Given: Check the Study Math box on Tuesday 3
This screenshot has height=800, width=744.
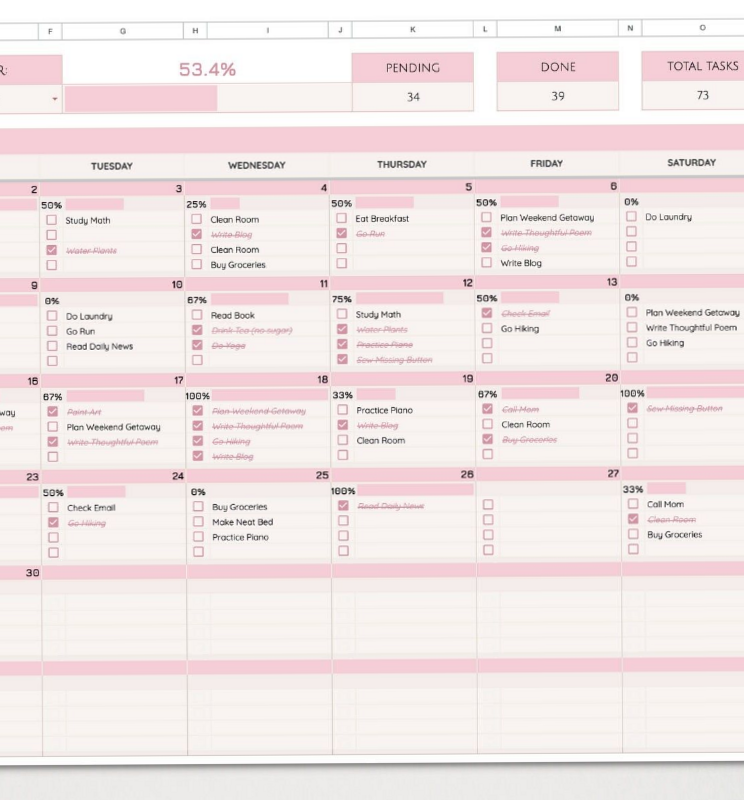Looking at the screenshot, I should (x=52, y=220).
